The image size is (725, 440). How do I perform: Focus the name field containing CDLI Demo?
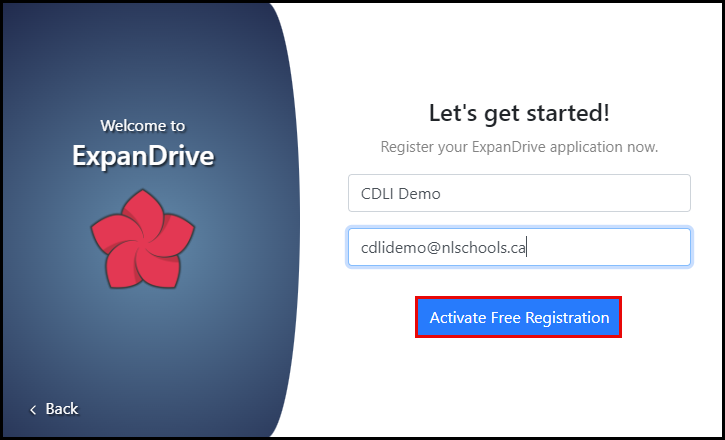(519, 193)
